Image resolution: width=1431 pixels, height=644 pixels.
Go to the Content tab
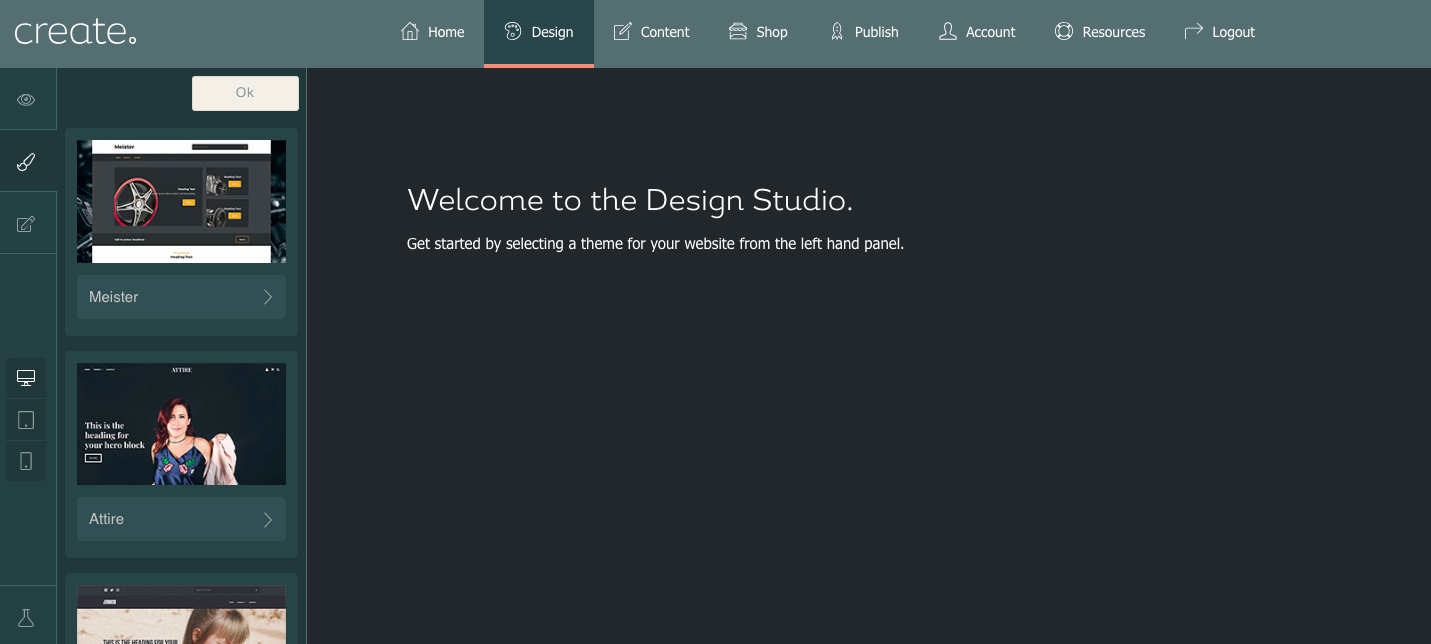[x=651, y=32]
